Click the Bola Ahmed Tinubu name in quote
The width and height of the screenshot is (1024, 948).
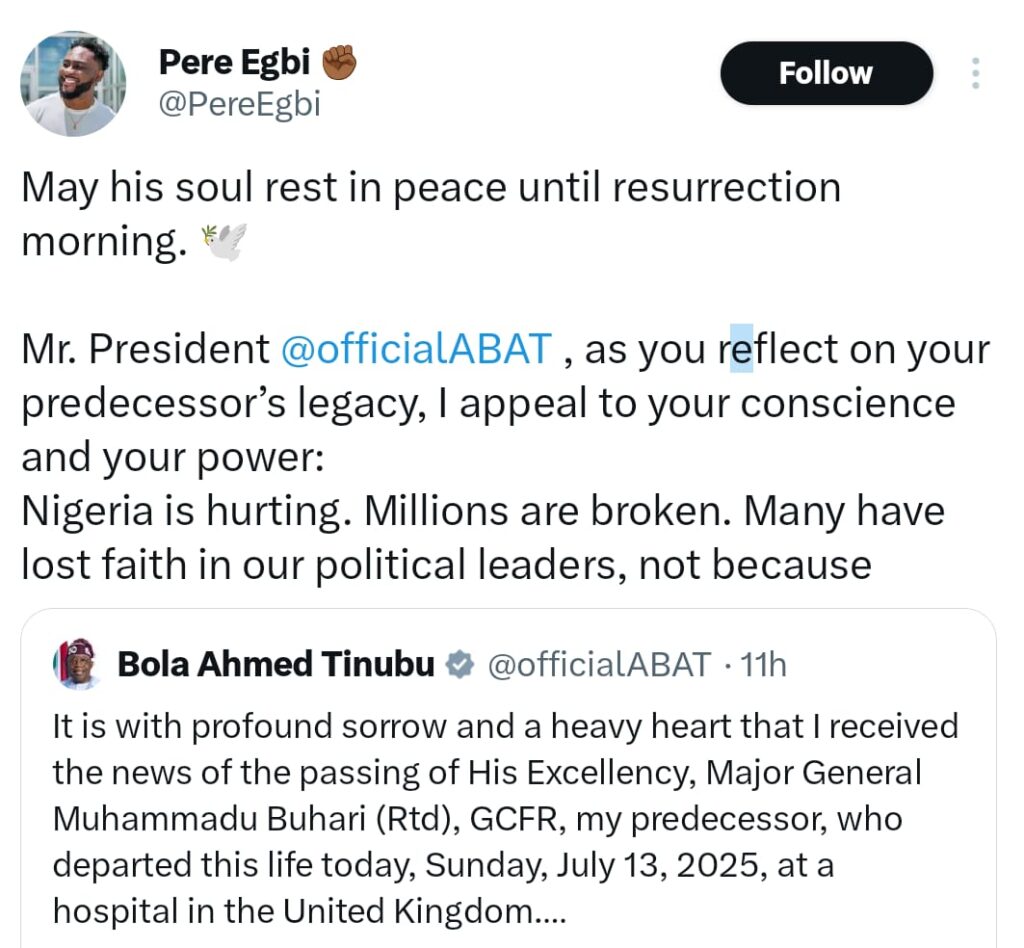276,664
